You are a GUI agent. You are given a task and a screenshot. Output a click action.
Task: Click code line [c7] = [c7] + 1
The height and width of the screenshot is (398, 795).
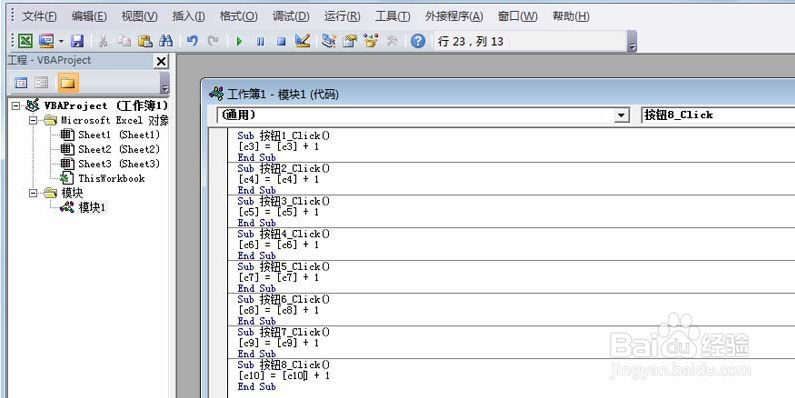coord(278,277)
